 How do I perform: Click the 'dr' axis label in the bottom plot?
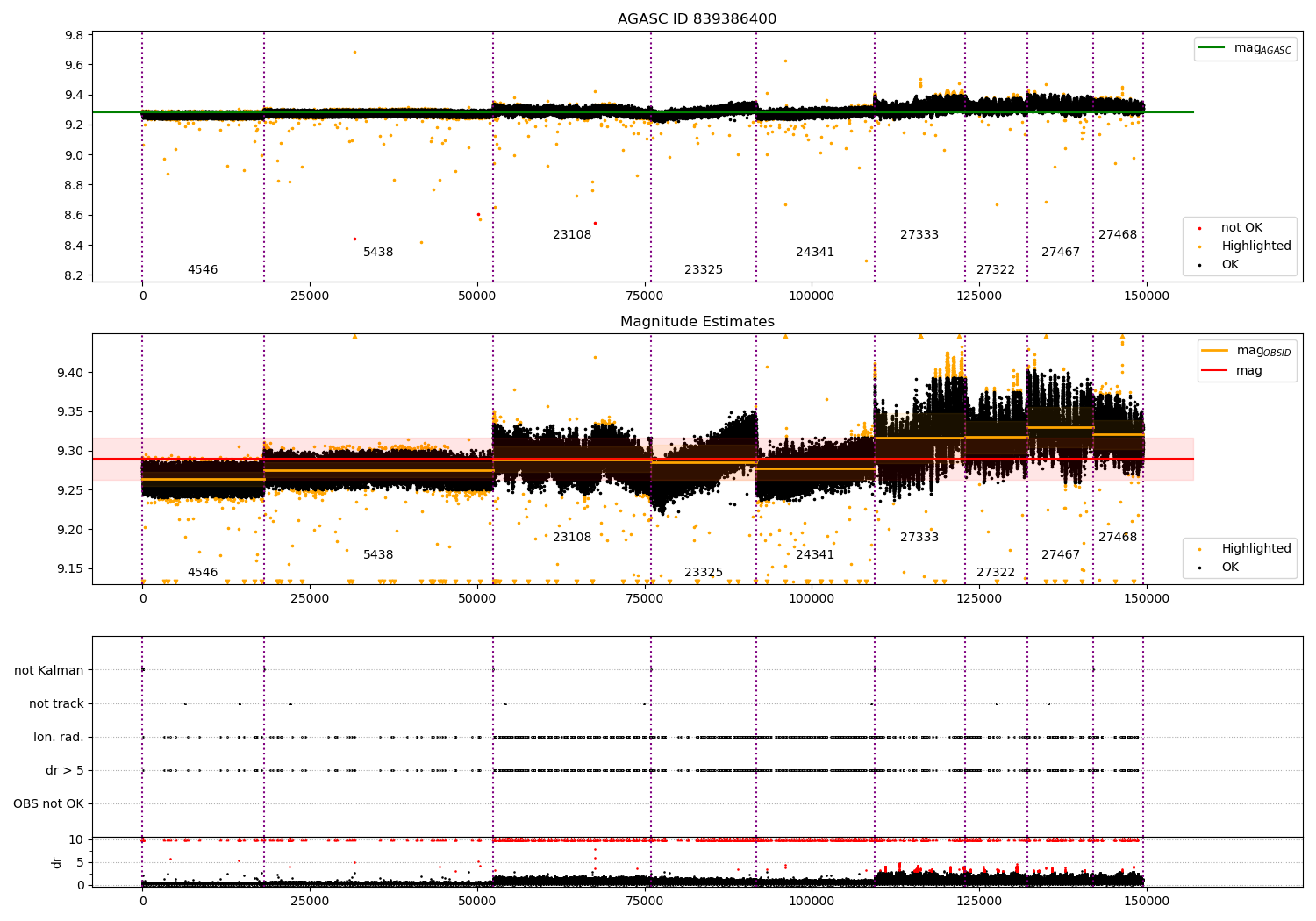(57, 862)
